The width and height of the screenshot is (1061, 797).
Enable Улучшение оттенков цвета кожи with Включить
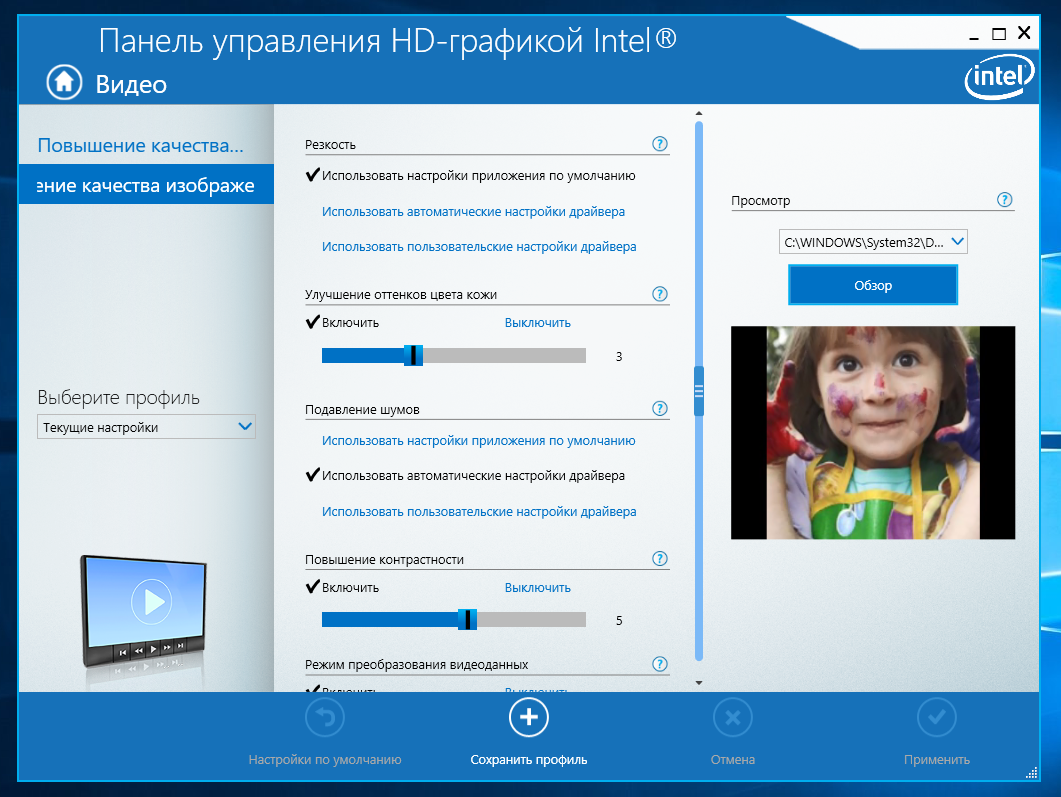tap(350, 323)
